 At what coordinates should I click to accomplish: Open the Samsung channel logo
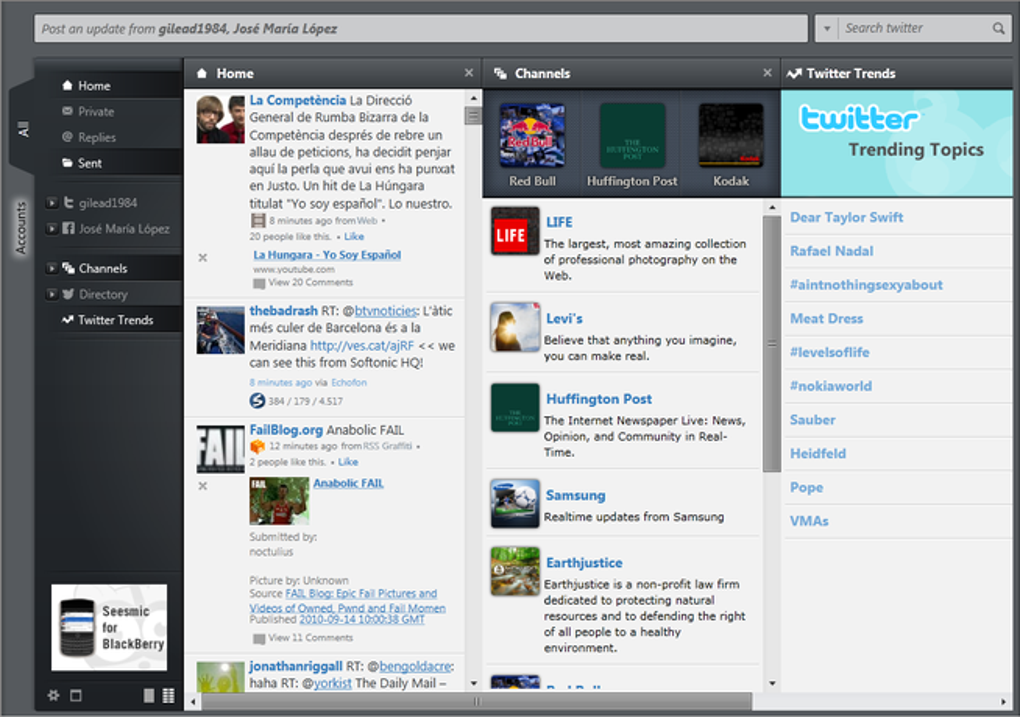(515, 504)
